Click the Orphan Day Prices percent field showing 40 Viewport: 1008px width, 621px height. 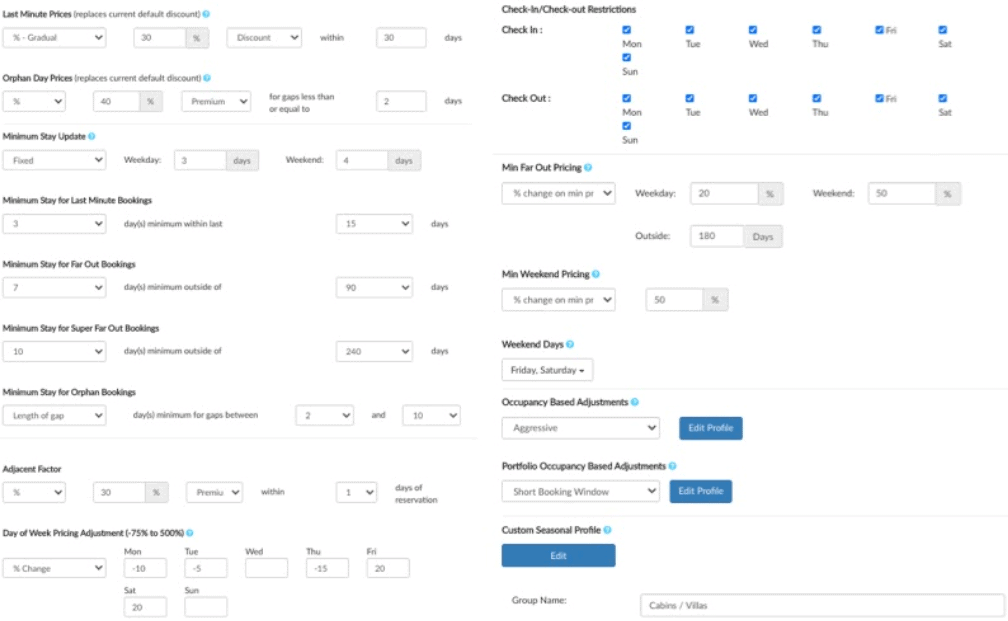coord(116,101)
